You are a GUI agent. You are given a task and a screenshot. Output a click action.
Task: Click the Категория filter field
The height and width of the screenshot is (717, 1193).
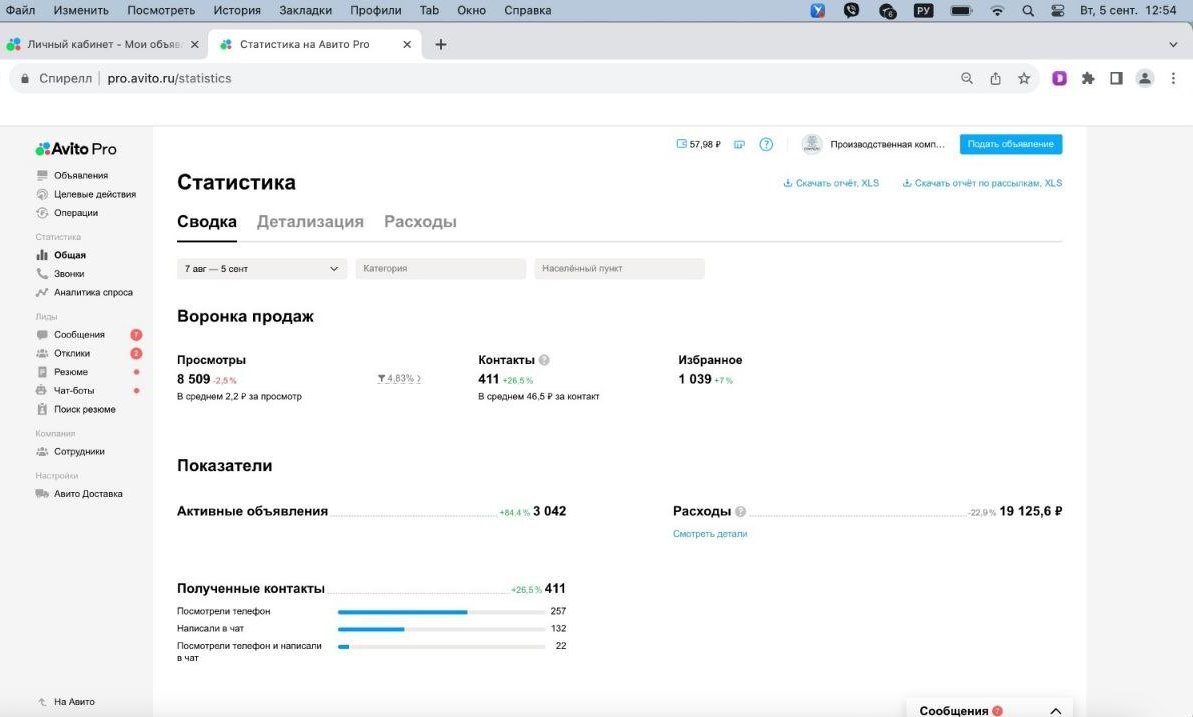pyautogui.click(x=440, y=269)
